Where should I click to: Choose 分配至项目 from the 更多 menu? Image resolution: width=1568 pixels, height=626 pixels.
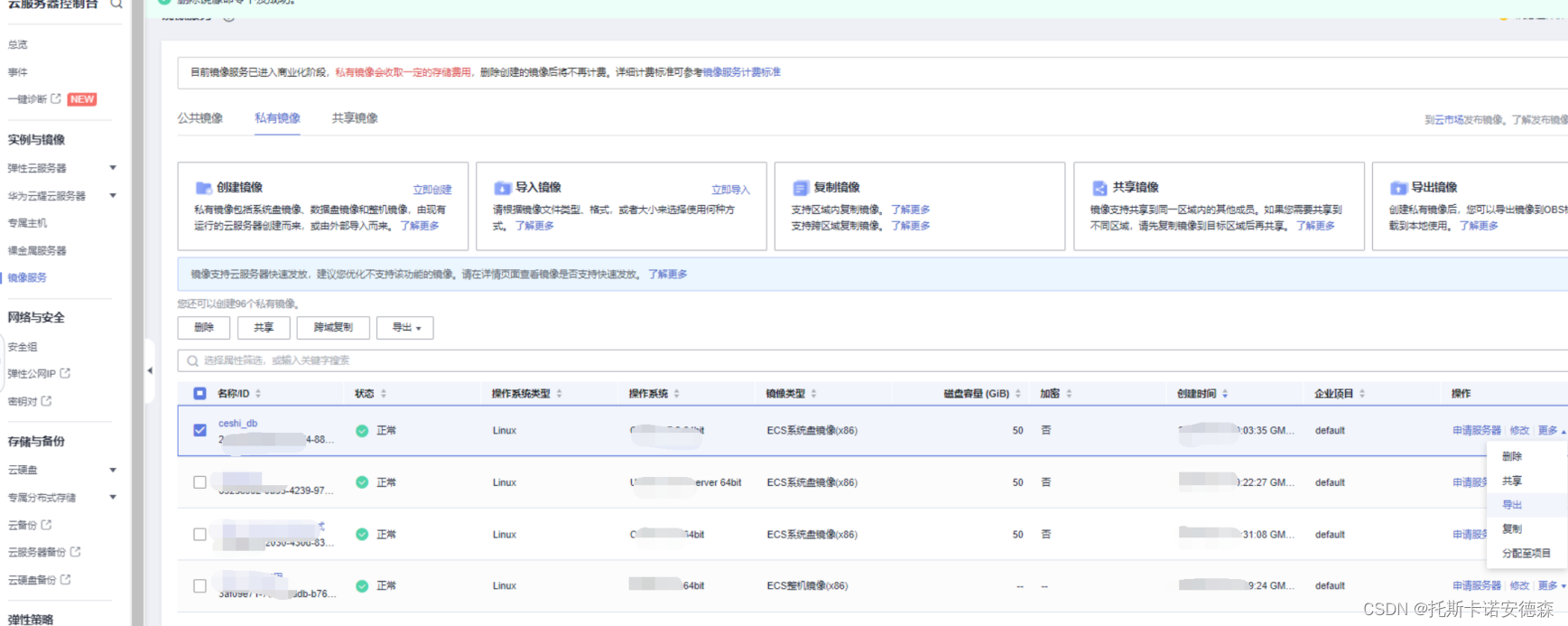click(x=1526, y=553)
